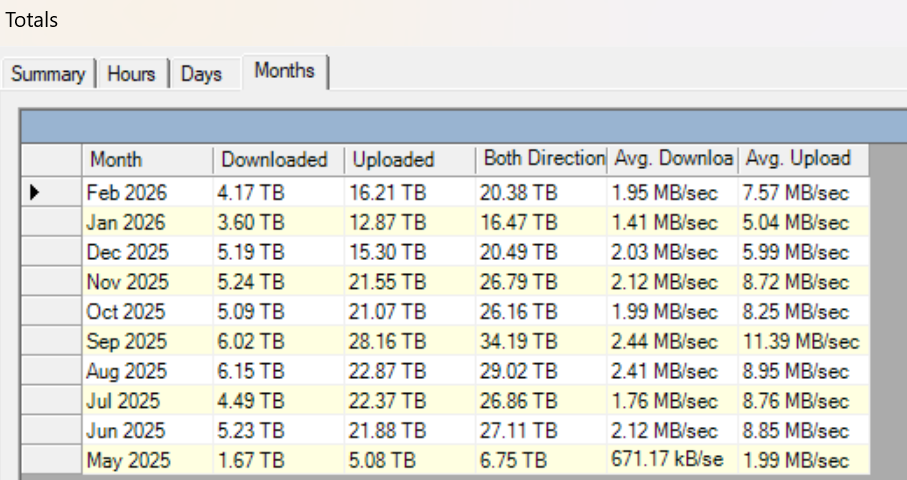Click the Months tab
The width and height of the screenshot is (907, 480).
pos(285,71)
